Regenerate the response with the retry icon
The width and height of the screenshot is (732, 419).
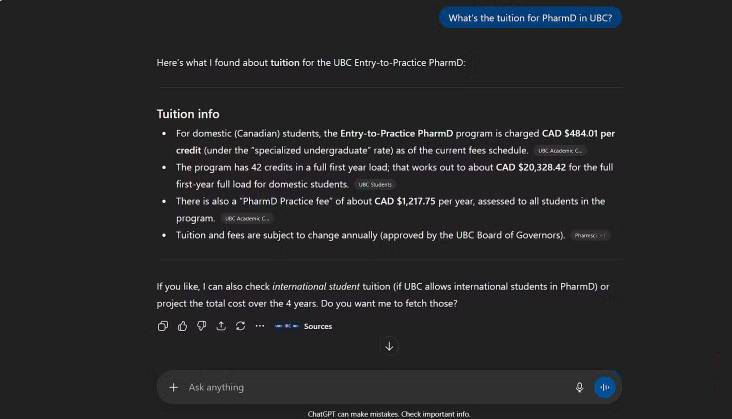240,326
